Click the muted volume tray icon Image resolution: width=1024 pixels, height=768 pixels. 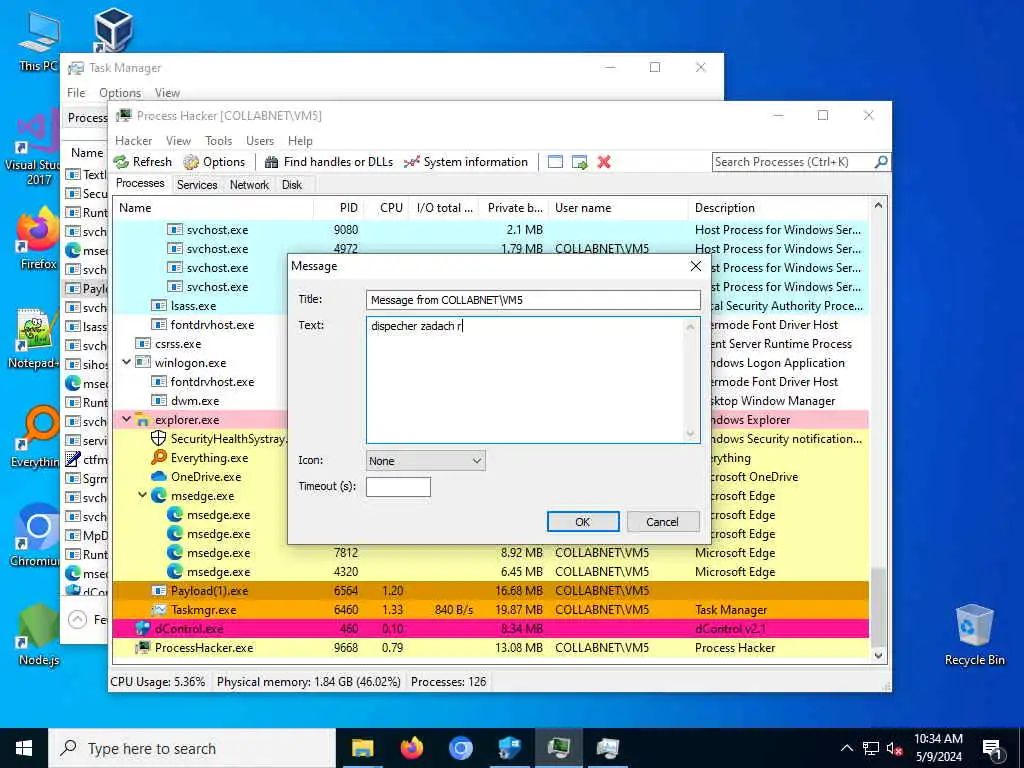pos(894,748)
